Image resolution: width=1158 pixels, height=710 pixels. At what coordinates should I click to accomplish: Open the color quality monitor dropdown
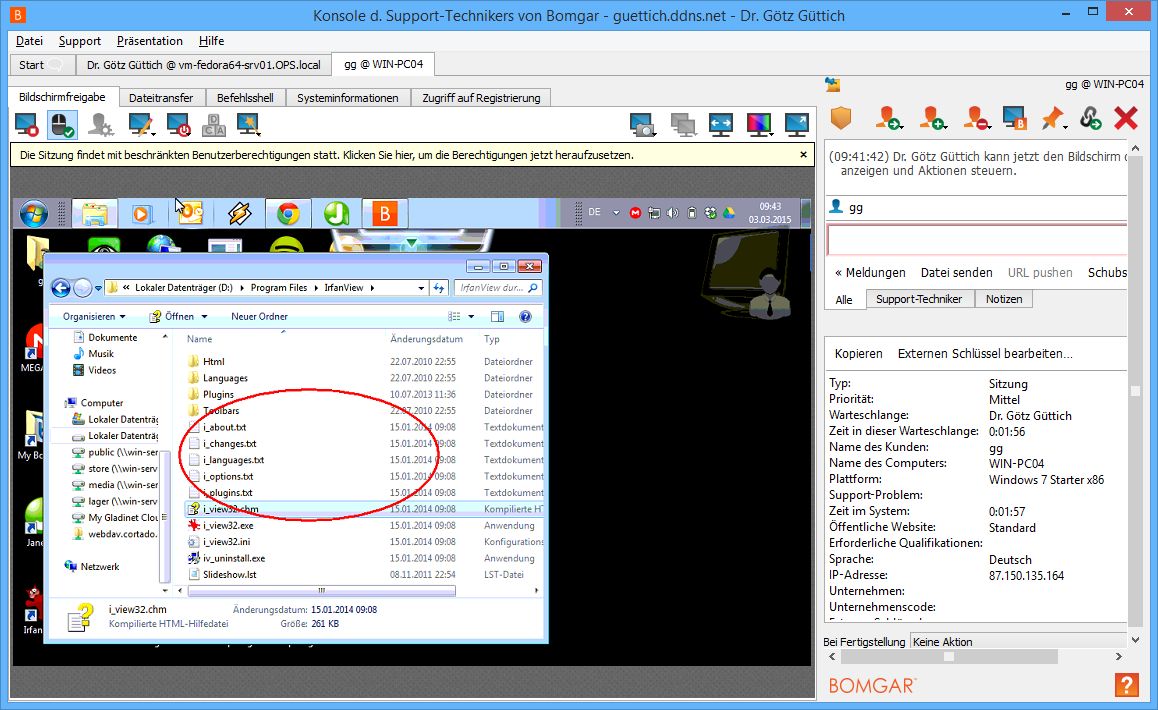760,124
